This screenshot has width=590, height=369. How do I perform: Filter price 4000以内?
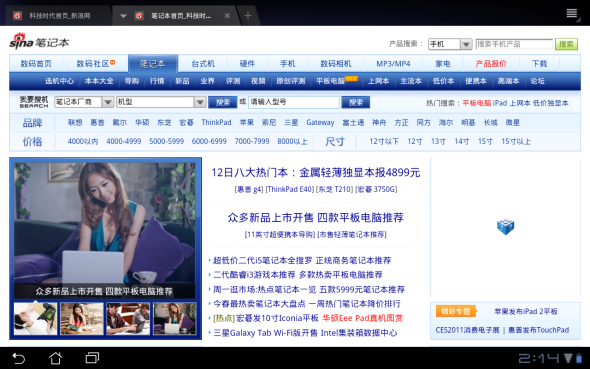click(83, 141)
